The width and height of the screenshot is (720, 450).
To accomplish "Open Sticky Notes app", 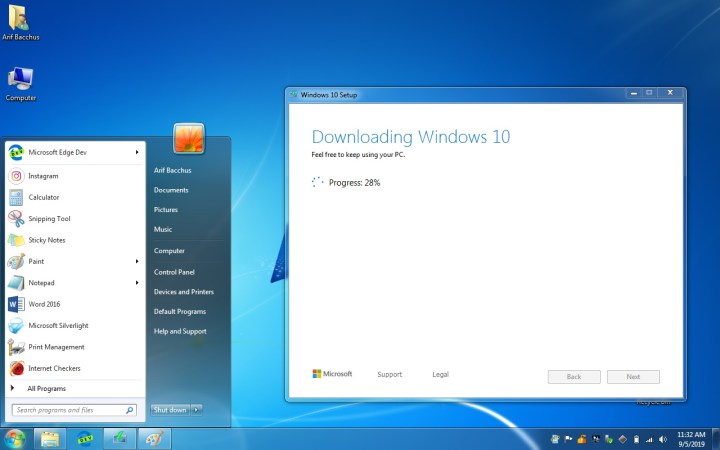I will click(46, 240).
